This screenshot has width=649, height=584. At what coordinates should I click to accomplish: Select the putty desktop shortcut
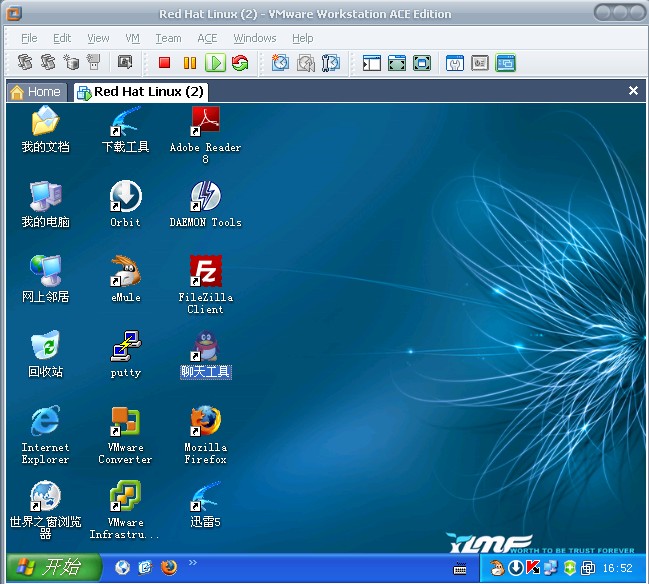pyautogui.click(x=126, y=354)
